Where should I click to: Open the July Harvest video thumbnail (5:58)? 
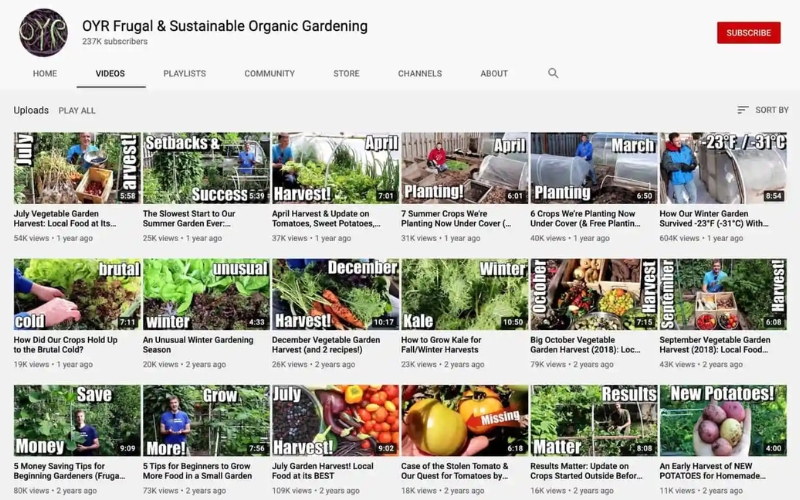click(77, 168)
